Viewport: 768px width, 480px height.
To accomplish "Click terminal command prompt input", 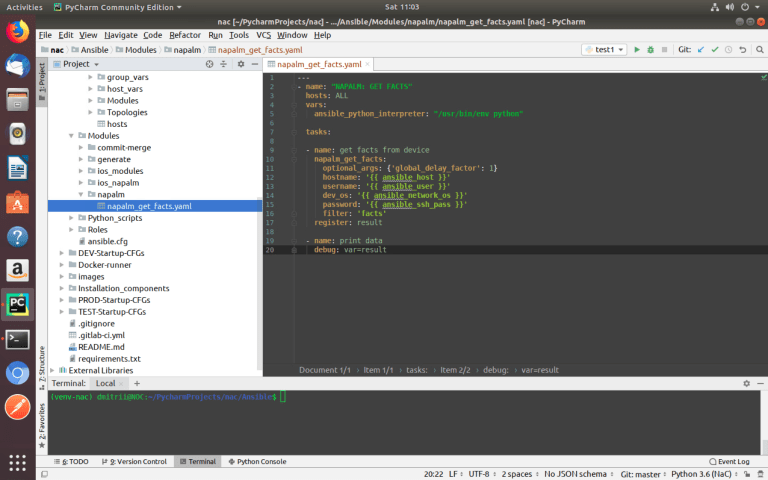I will tap(283, 397).
